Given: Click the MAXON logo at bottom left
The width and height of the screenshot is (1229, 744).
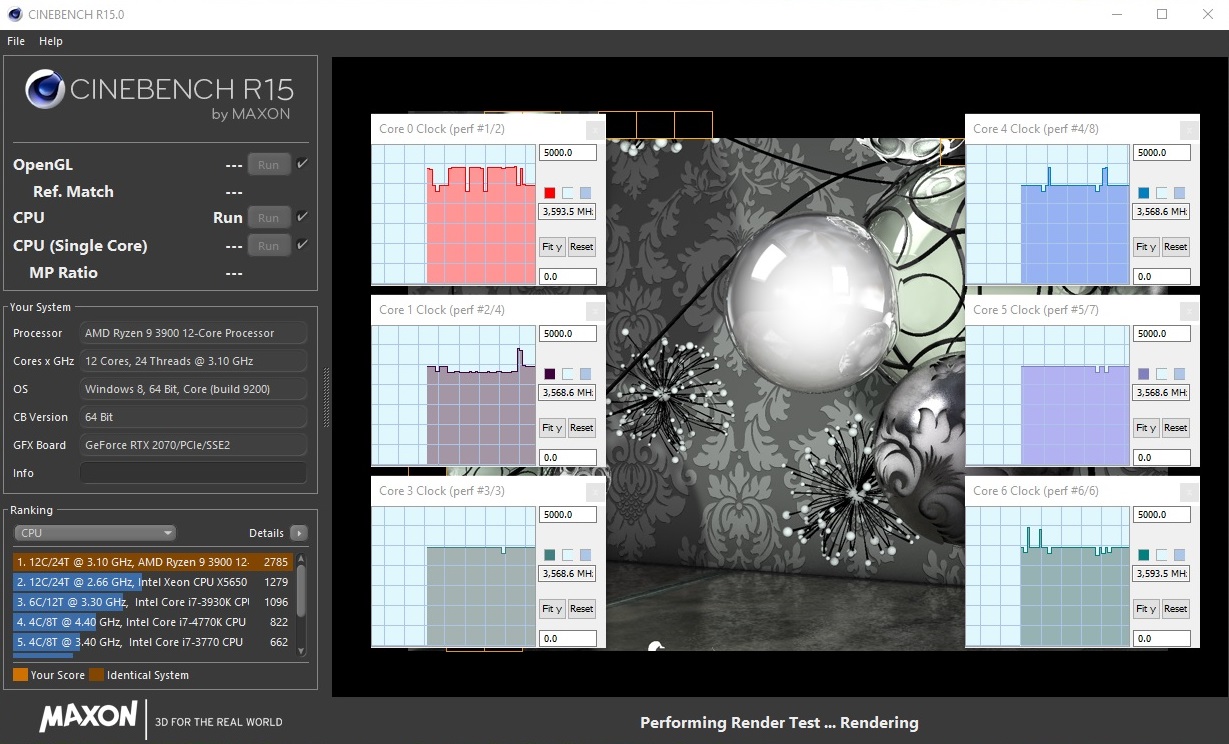Looking at the screenshot, I should 88,716.
